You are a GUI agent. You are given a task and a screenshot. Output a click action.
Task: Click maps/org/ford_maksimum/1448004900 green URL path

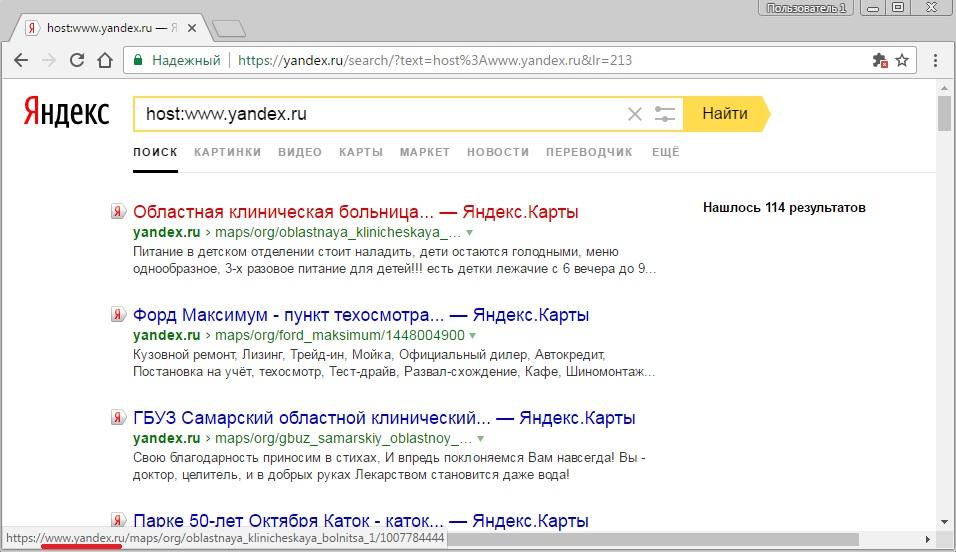pos(340,335)
